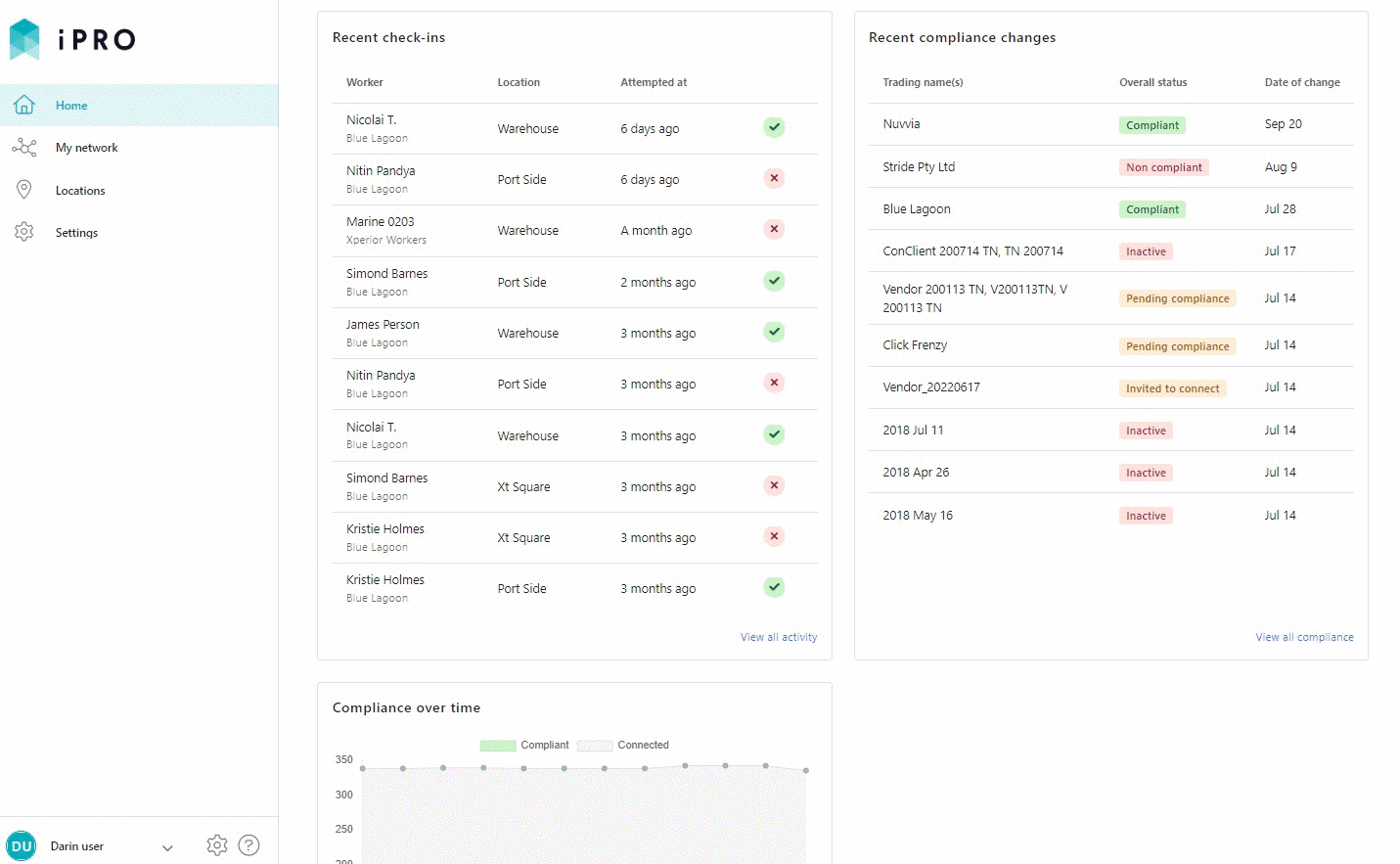
Task: Click the Non compliant status badge for Stride
Action: [x=1163, y=167]
